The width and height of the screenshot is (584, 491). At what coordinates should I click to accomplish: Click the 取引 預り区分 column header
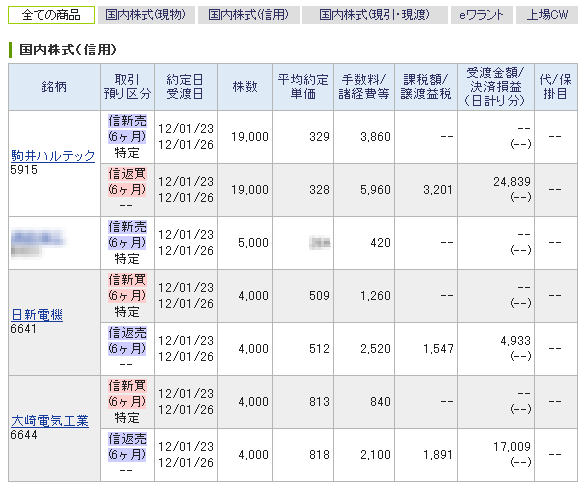coord(127,87)
